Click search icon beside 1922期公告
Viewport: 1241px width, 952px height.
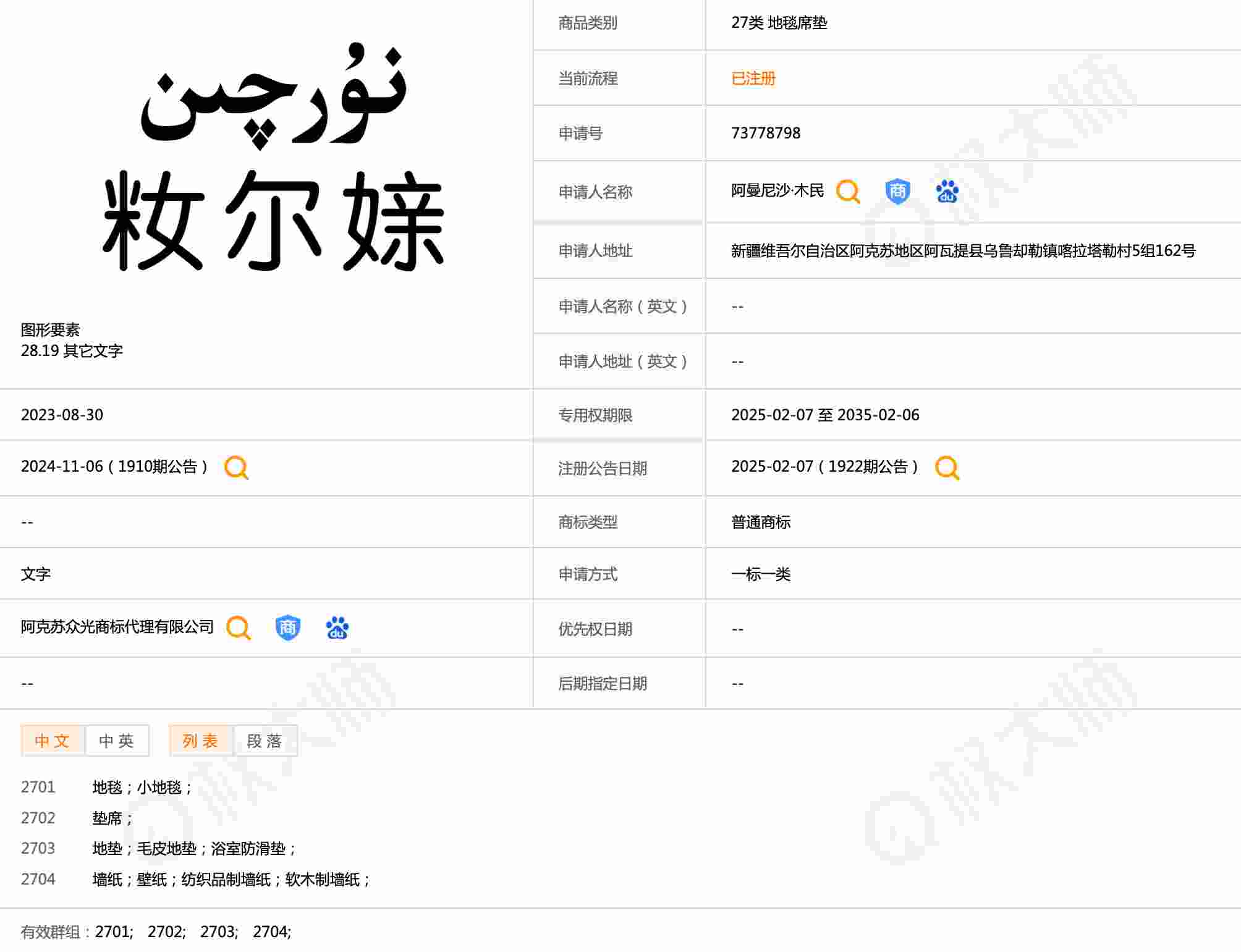pyautogui.click(x=947, y=467)
